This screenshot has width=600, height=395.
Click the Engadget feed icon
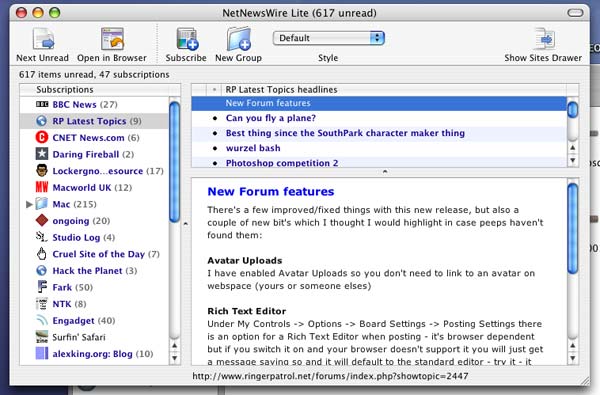point(42,320)
